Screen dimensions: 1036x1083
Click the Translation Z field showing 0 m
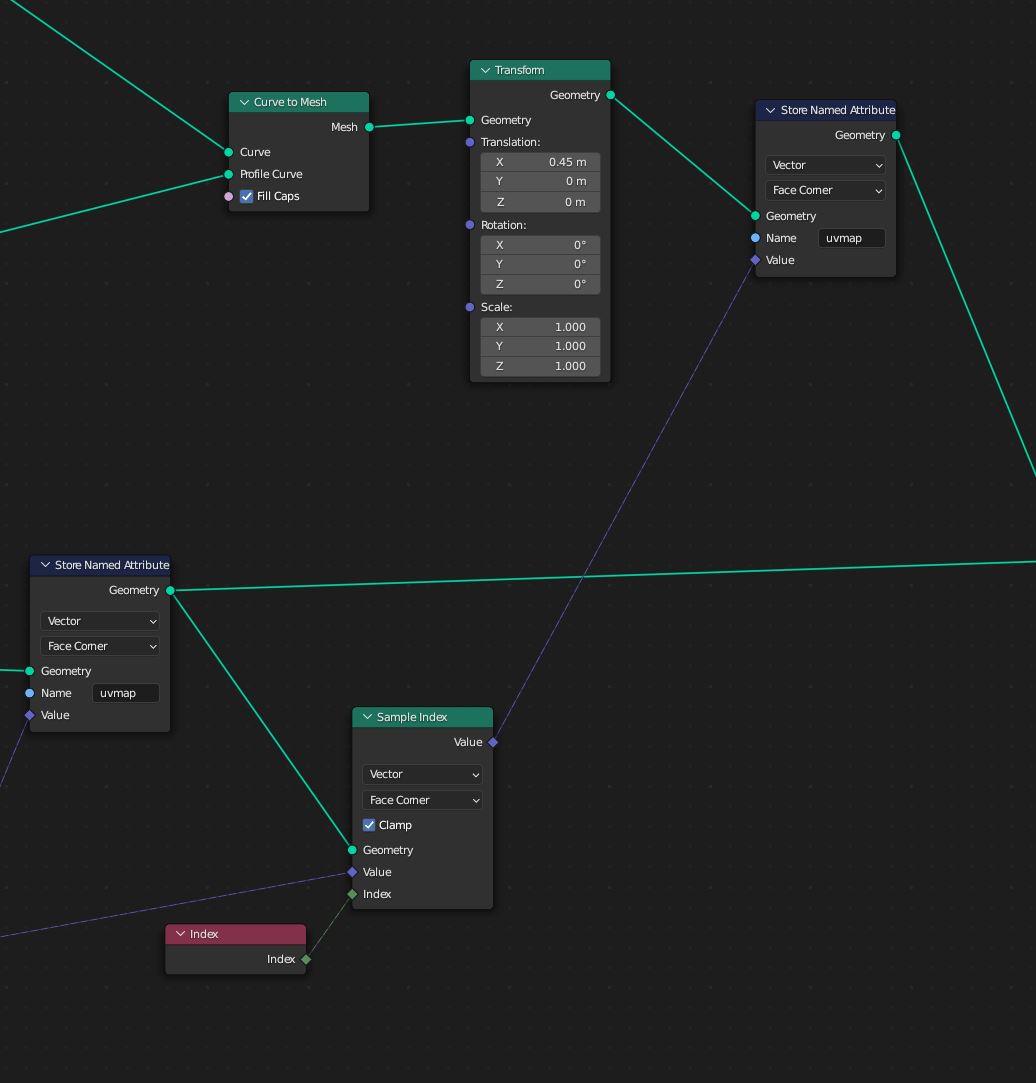[x=540, y=202]
